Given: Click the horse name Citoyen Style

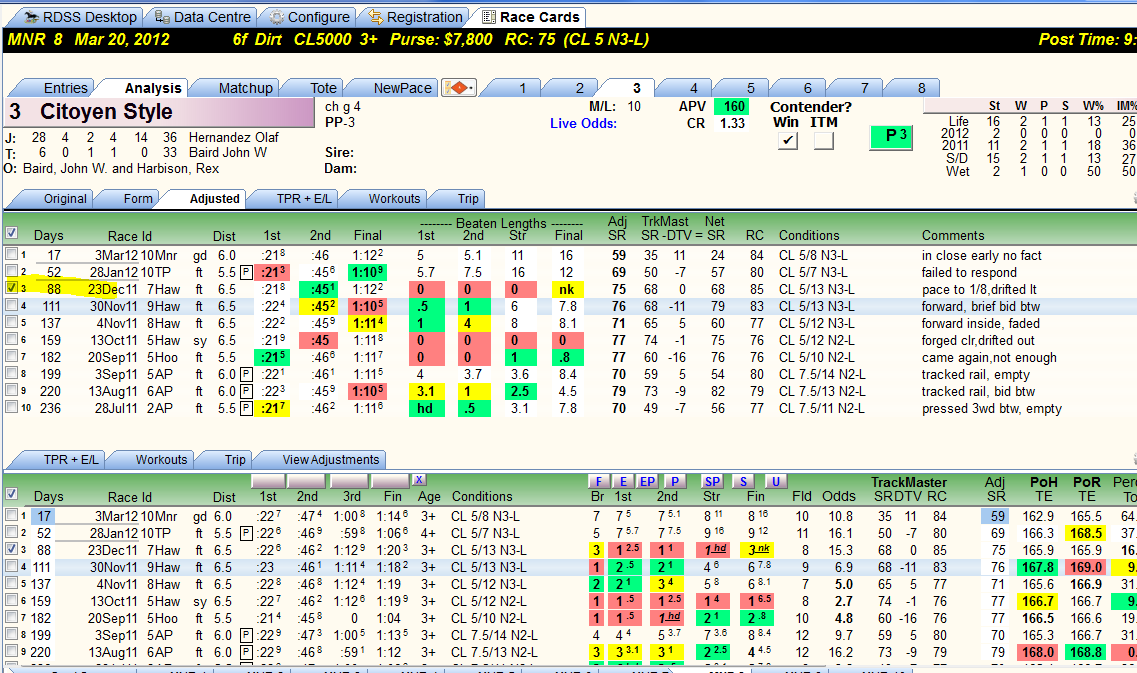Looking at the screenshot, I should click(x=106, y=112).
